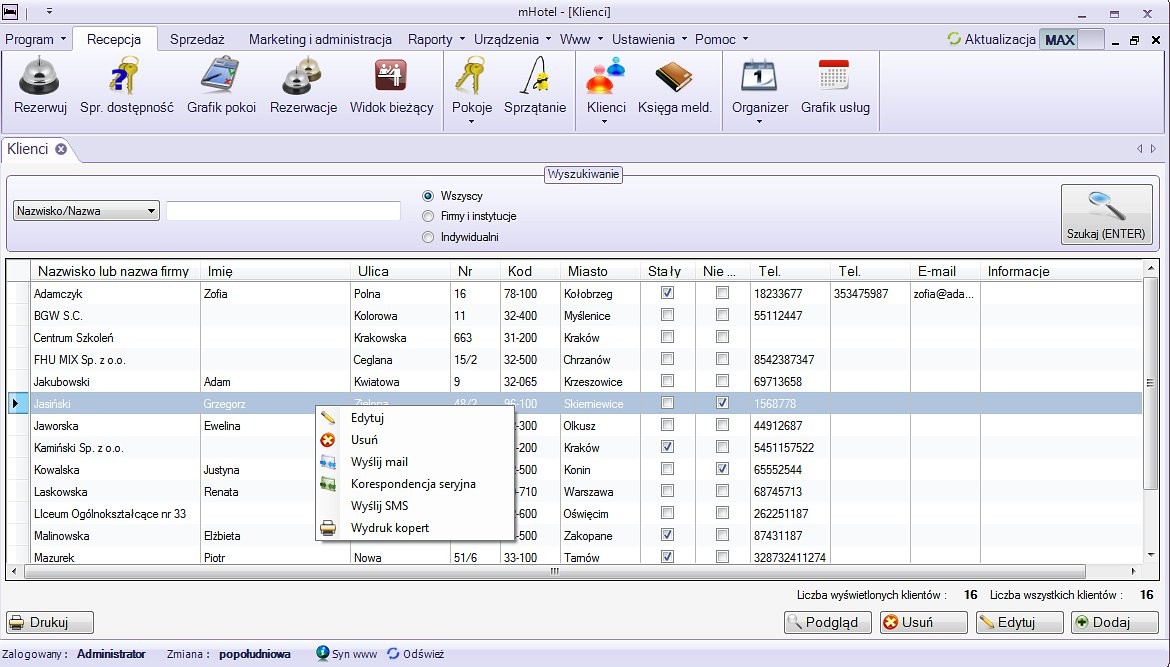The image size is (1170, 667).
Task: Expand the Urządzenia menu
Action: [x=513, y=40]
